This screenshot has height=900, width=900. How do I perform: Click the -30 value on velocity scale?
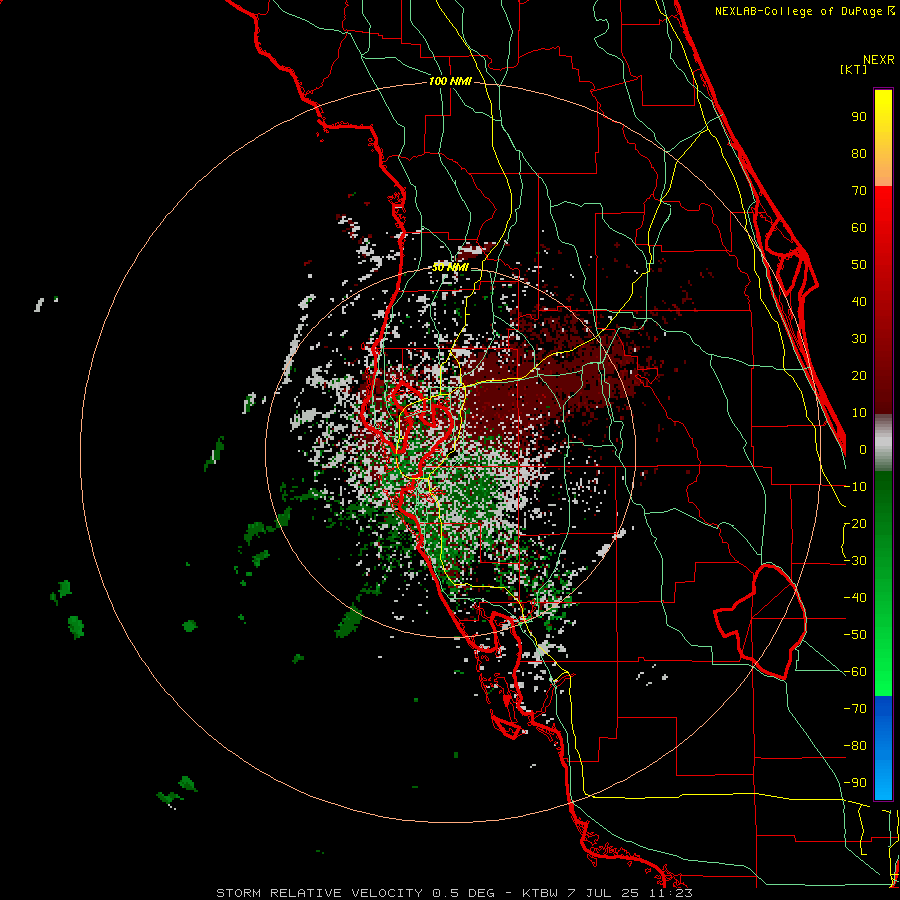855,561
